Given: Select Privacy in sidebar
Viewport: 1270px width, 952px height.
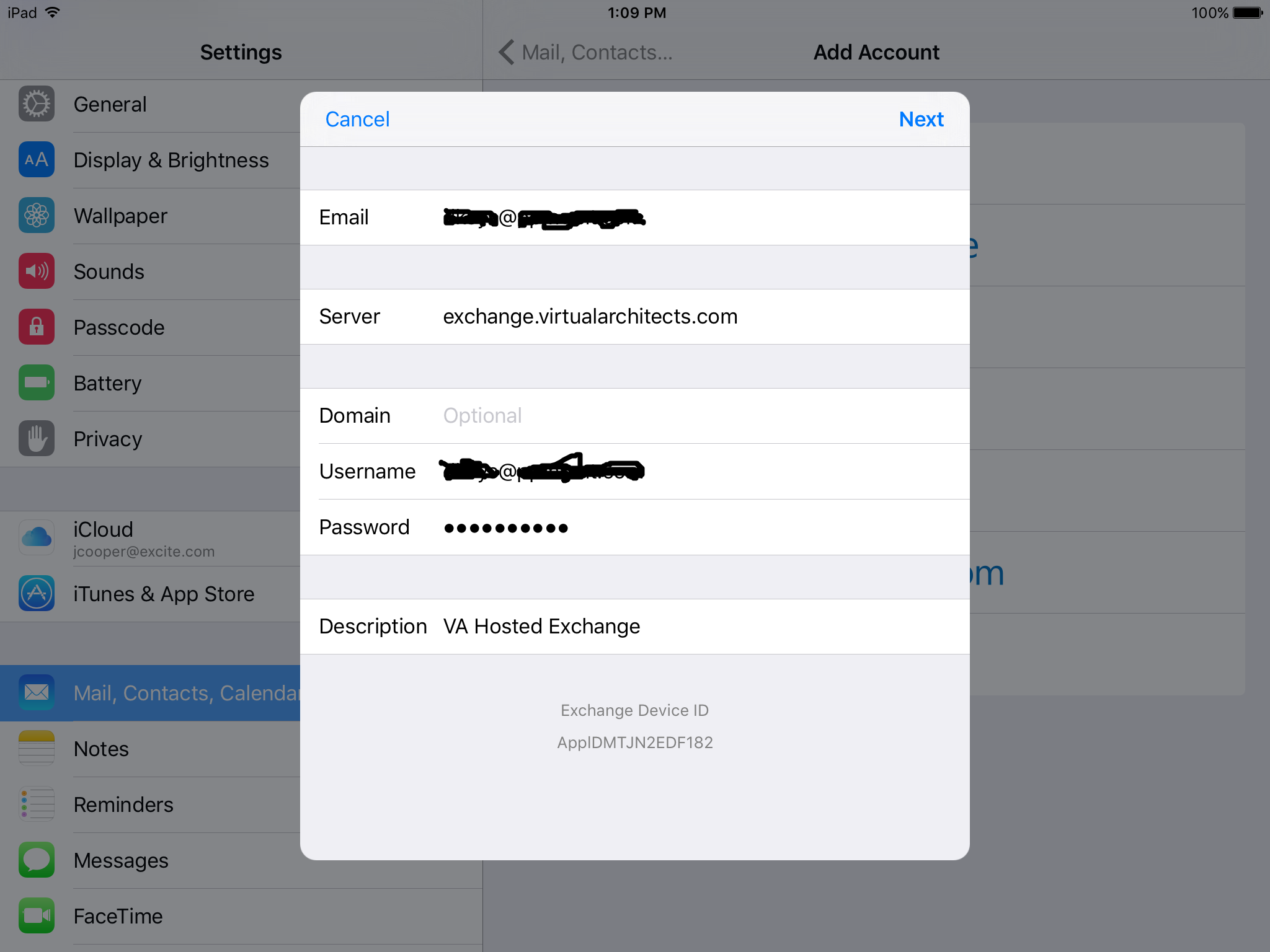Looking at the screenshot, I should click(150, 439).
